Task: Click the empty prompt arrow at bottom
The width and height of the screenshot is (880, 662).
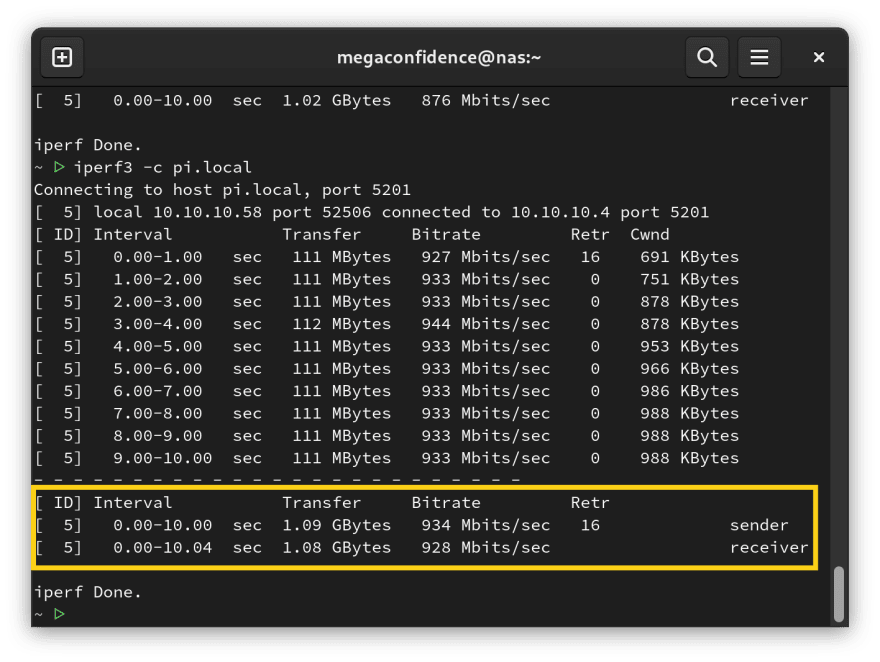Action: tap(59, 614)
